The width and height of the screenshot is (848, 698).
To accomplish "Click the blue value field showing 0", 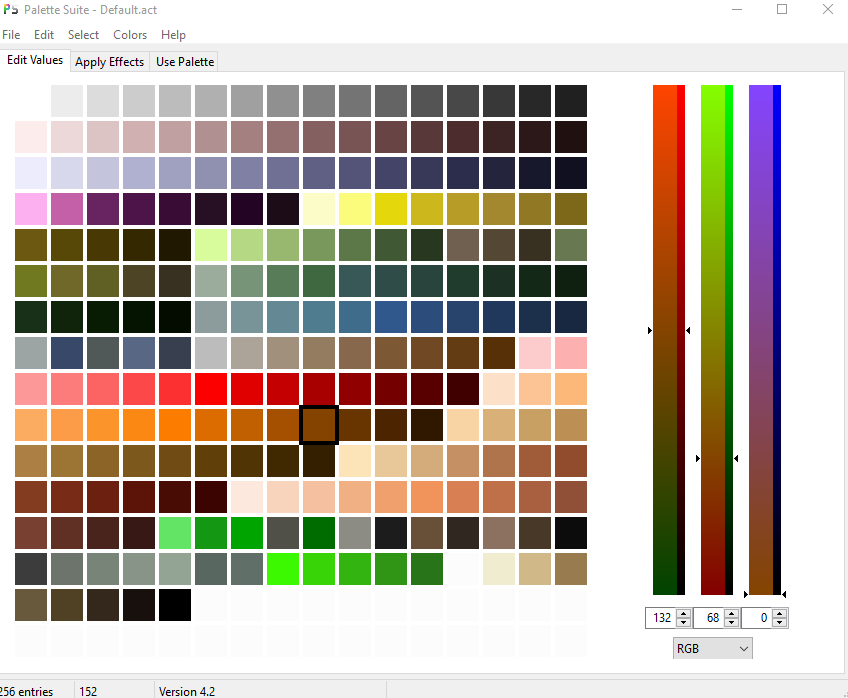I will (757, 618).
